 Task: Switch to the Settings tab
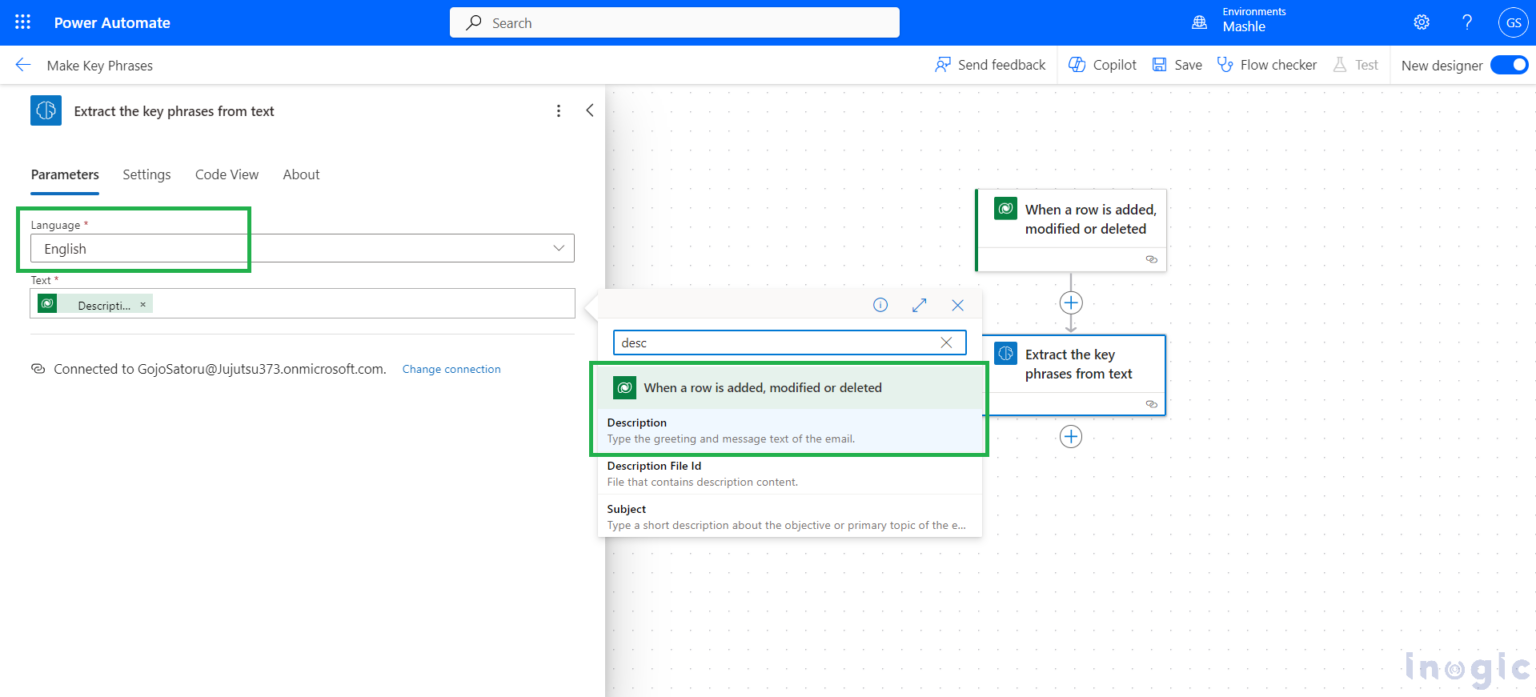pos(147,174)
